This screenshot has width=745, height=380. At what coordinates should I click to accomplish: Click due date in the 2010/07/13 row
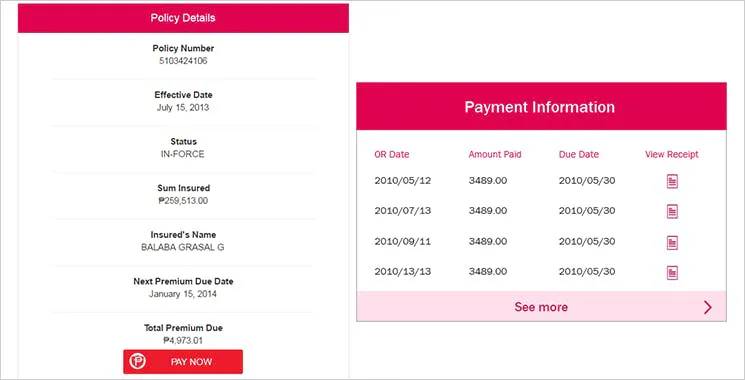587,210
